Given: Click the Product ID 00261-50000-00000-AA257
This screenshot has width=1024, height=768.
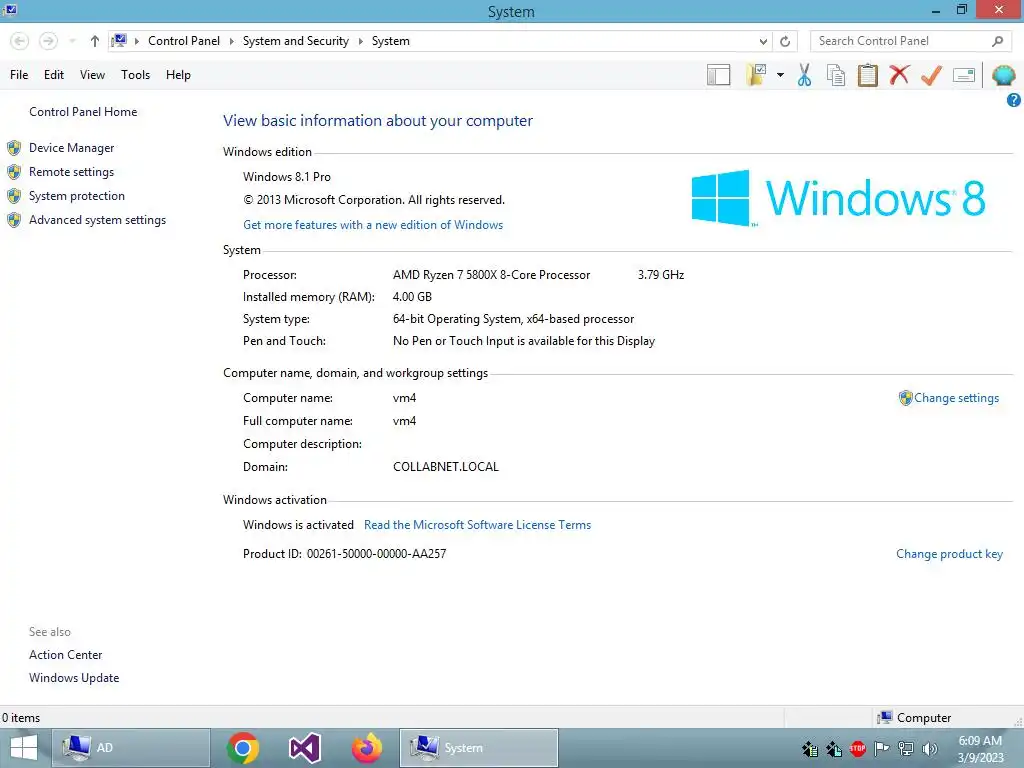Looking at the screenshot, I should (376, 554).
